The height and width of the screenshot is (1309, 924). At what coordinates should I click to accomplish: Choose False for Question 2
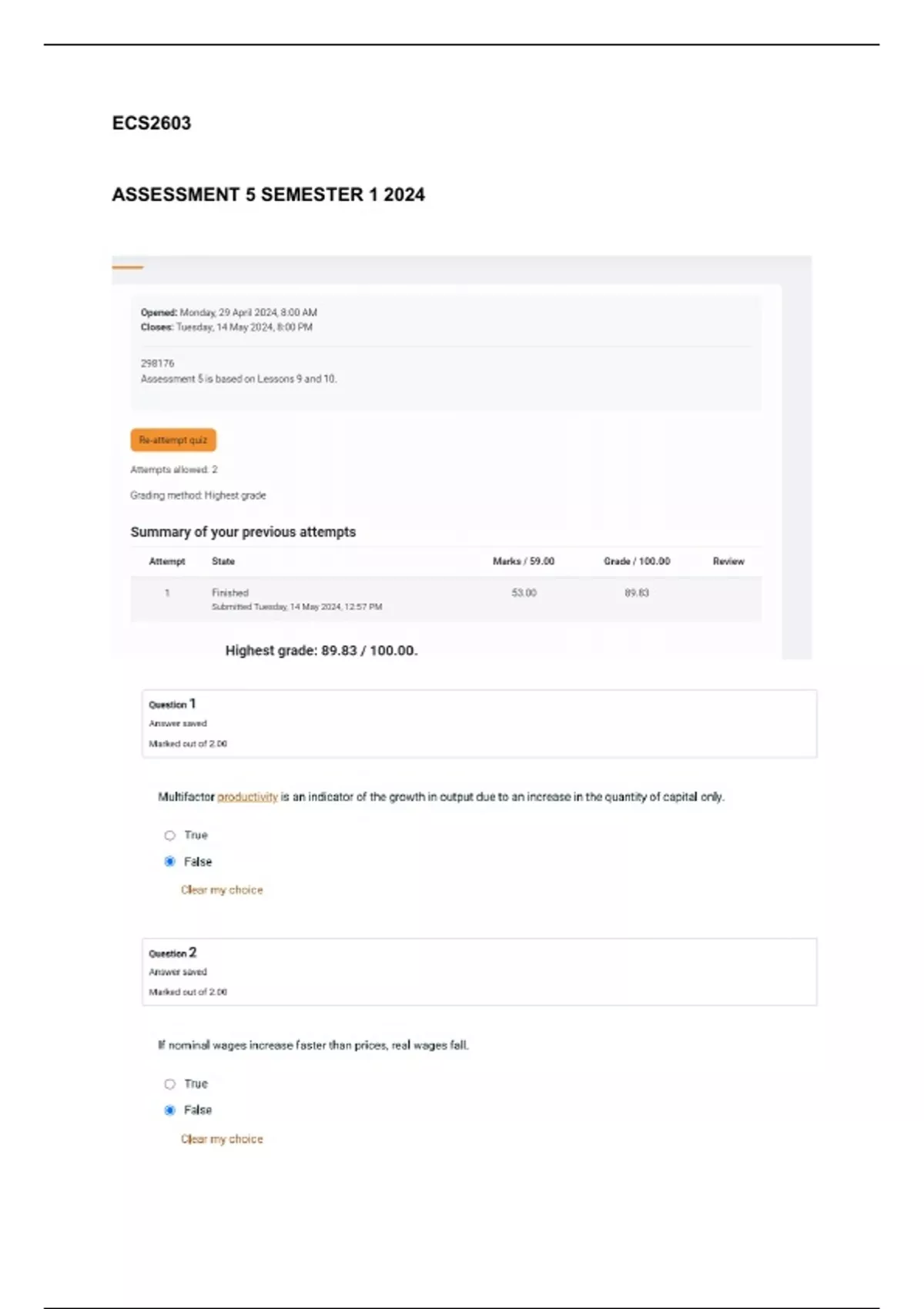(170, 1110)
